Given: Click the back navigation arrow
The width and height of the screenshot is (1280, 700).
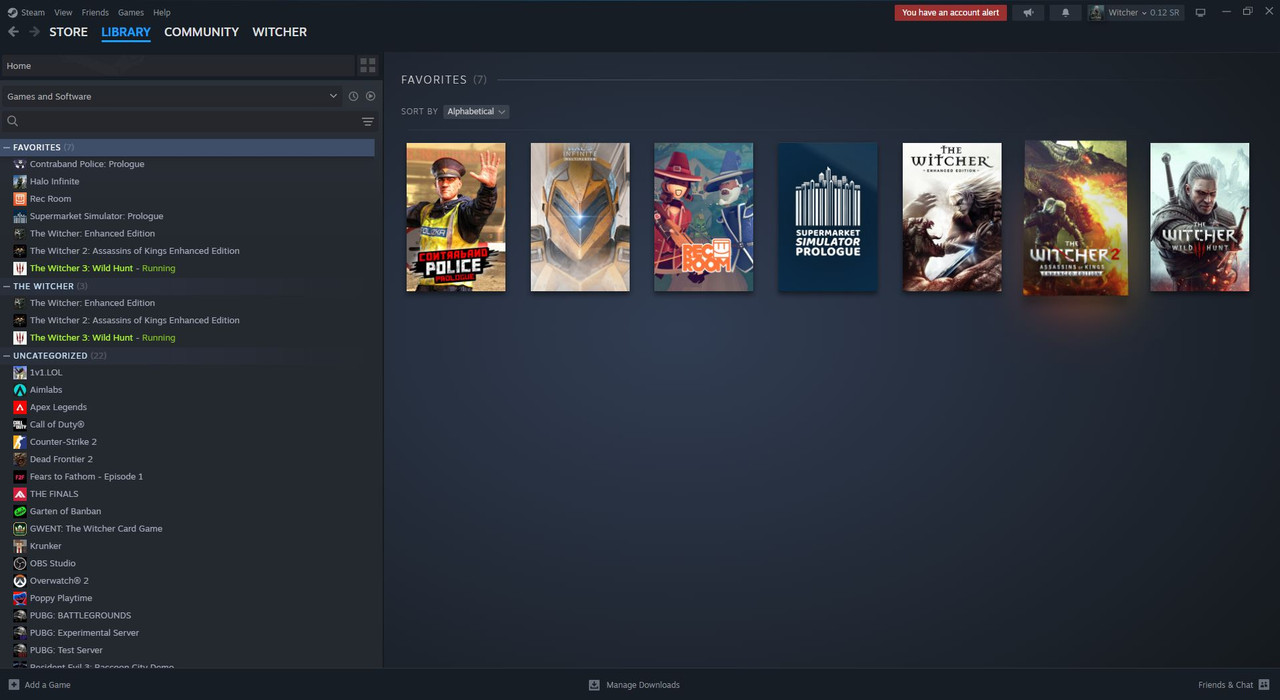Looking at the screenshot, I should click(x=13, y=32).
